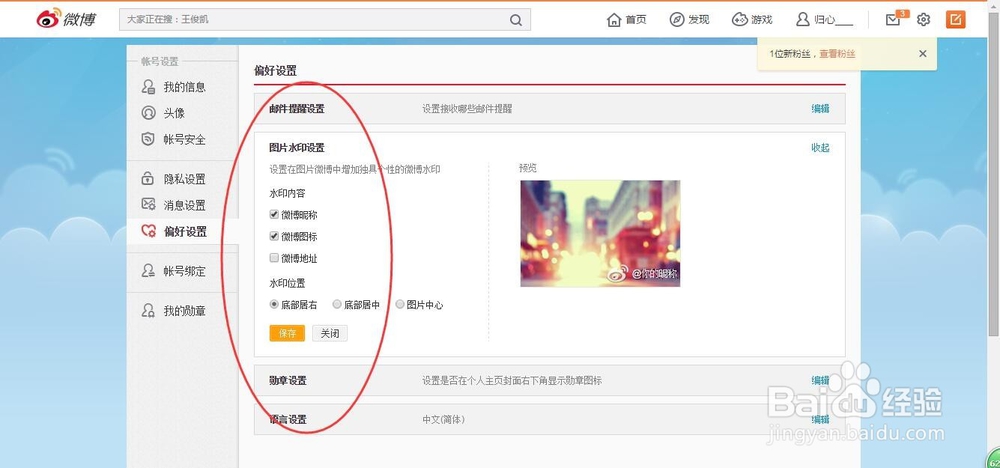The height and width of the screenshot is (468, 1000).
Task: Check the 微博地址 watermark checkbox
Action: (x=274, y=258)
